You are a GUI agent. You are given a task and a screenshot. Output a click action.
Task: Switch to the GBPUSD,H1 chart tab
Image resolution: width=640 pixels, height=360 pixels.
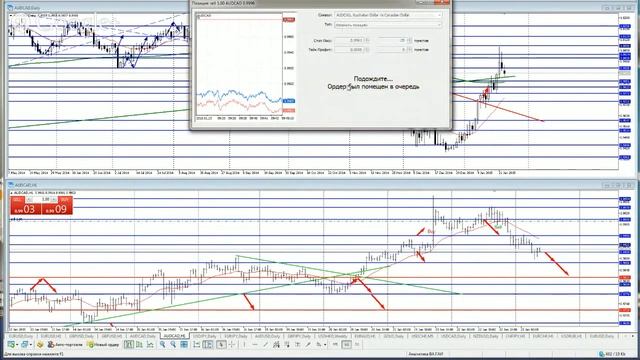[111, 336]
